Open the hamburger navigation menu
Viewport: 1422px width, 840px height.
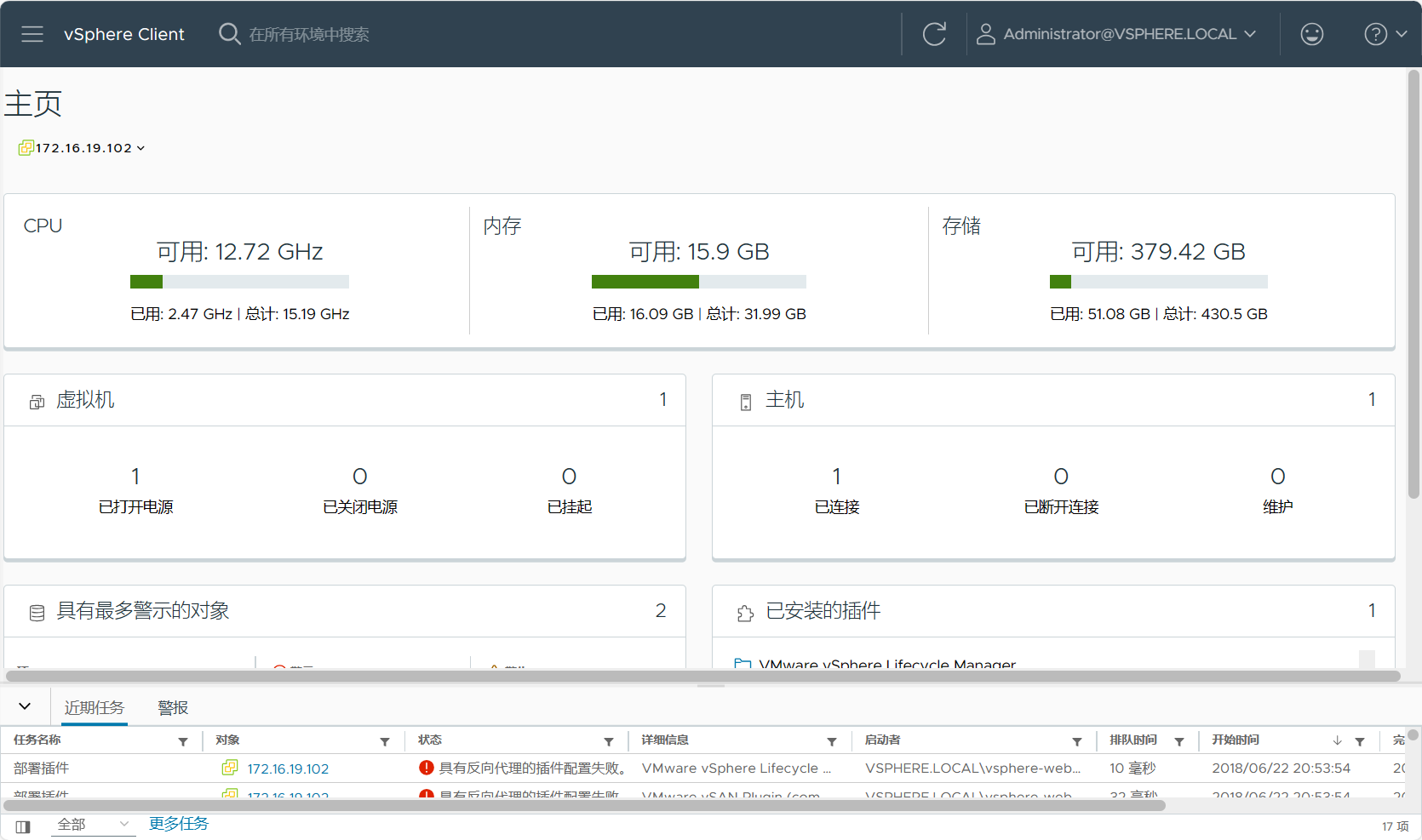pos(32,34)
